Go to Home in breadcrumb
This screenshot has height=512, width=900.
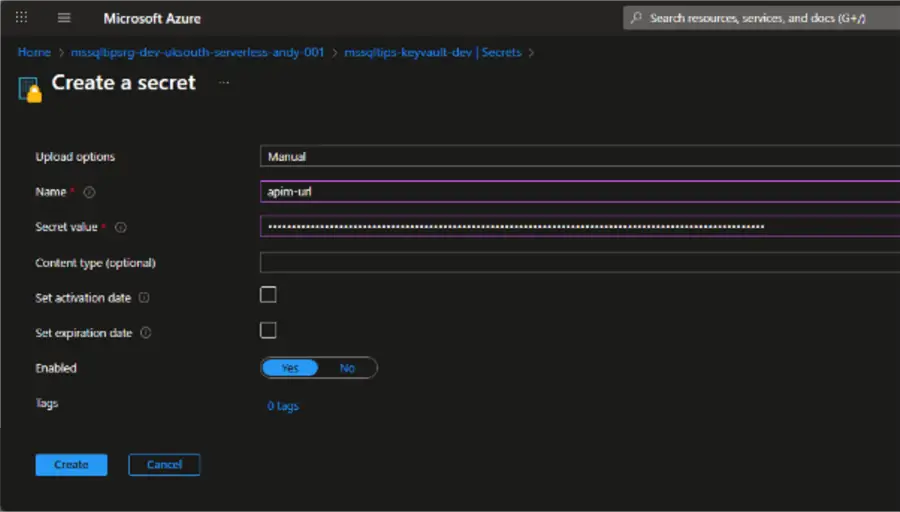click(x=34, y=52)
